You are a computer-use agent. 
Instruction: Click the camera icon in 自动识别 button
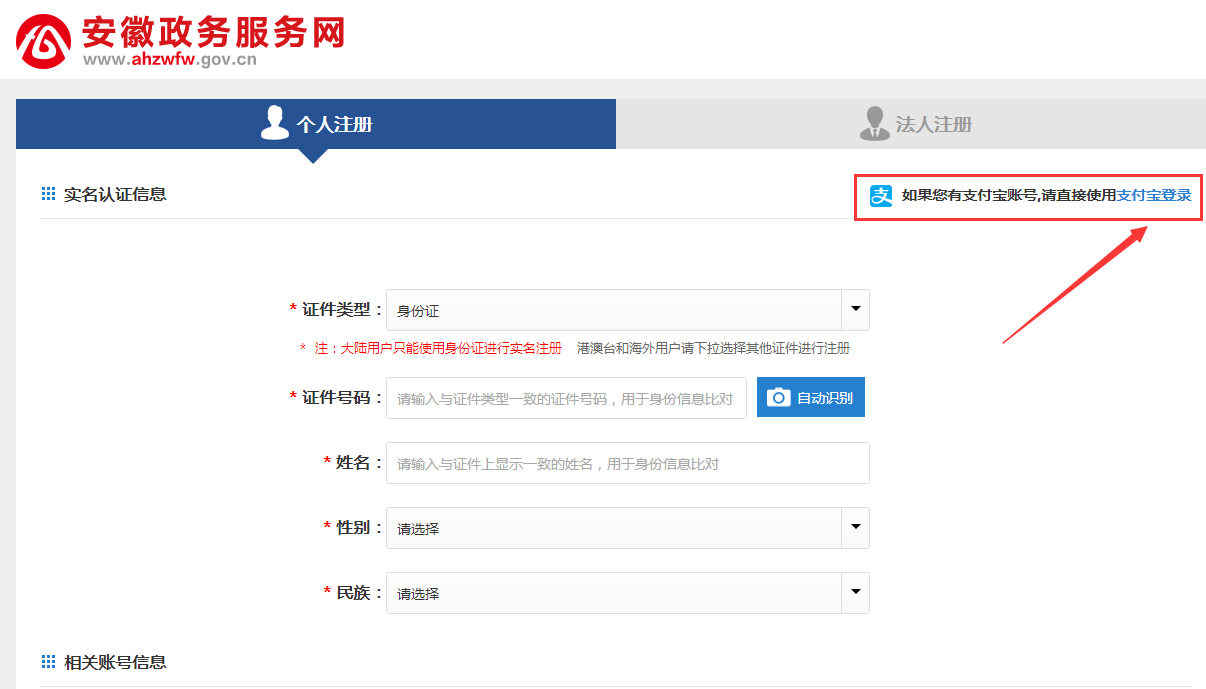click(778, 398)
